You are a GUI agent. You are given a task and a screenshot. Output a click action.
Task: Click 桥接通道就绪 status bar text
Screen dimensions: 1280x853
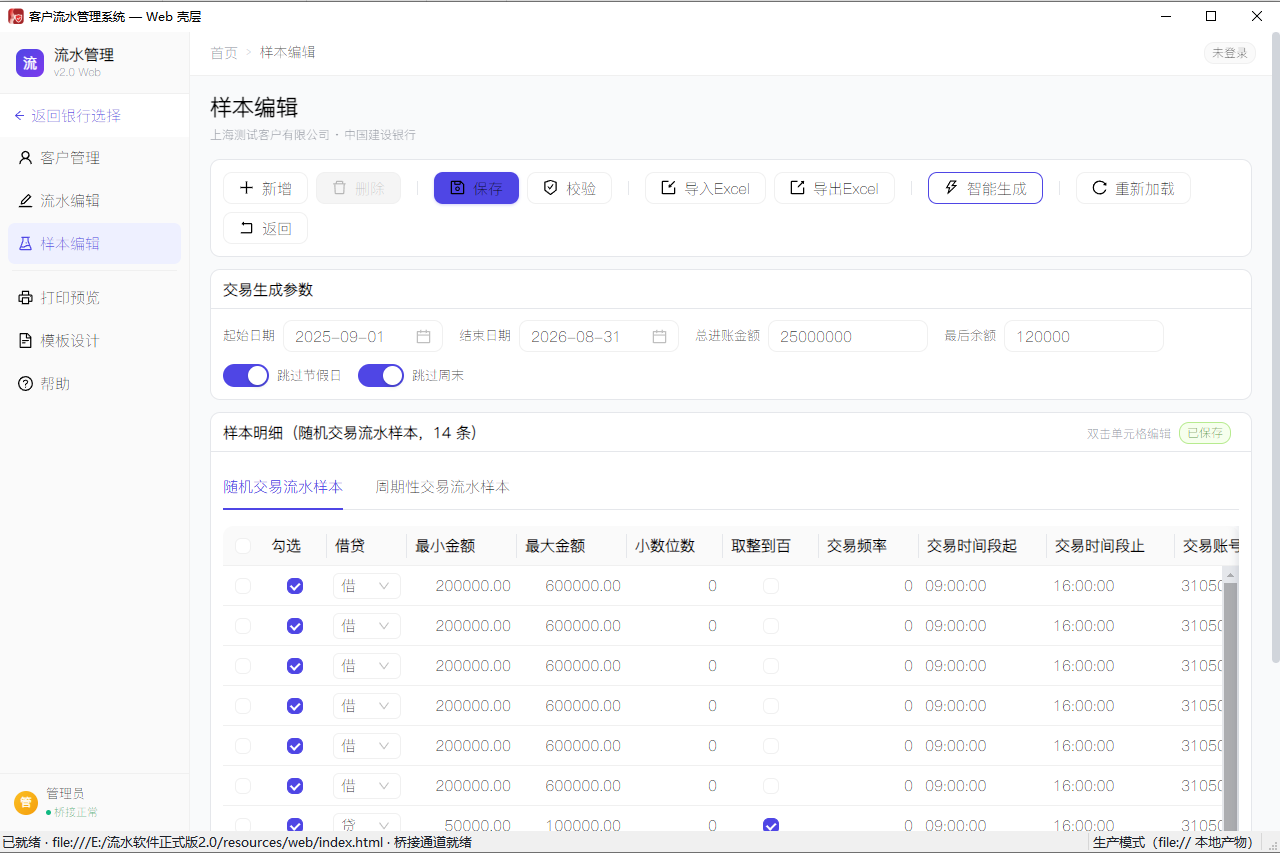coord(432,843)
